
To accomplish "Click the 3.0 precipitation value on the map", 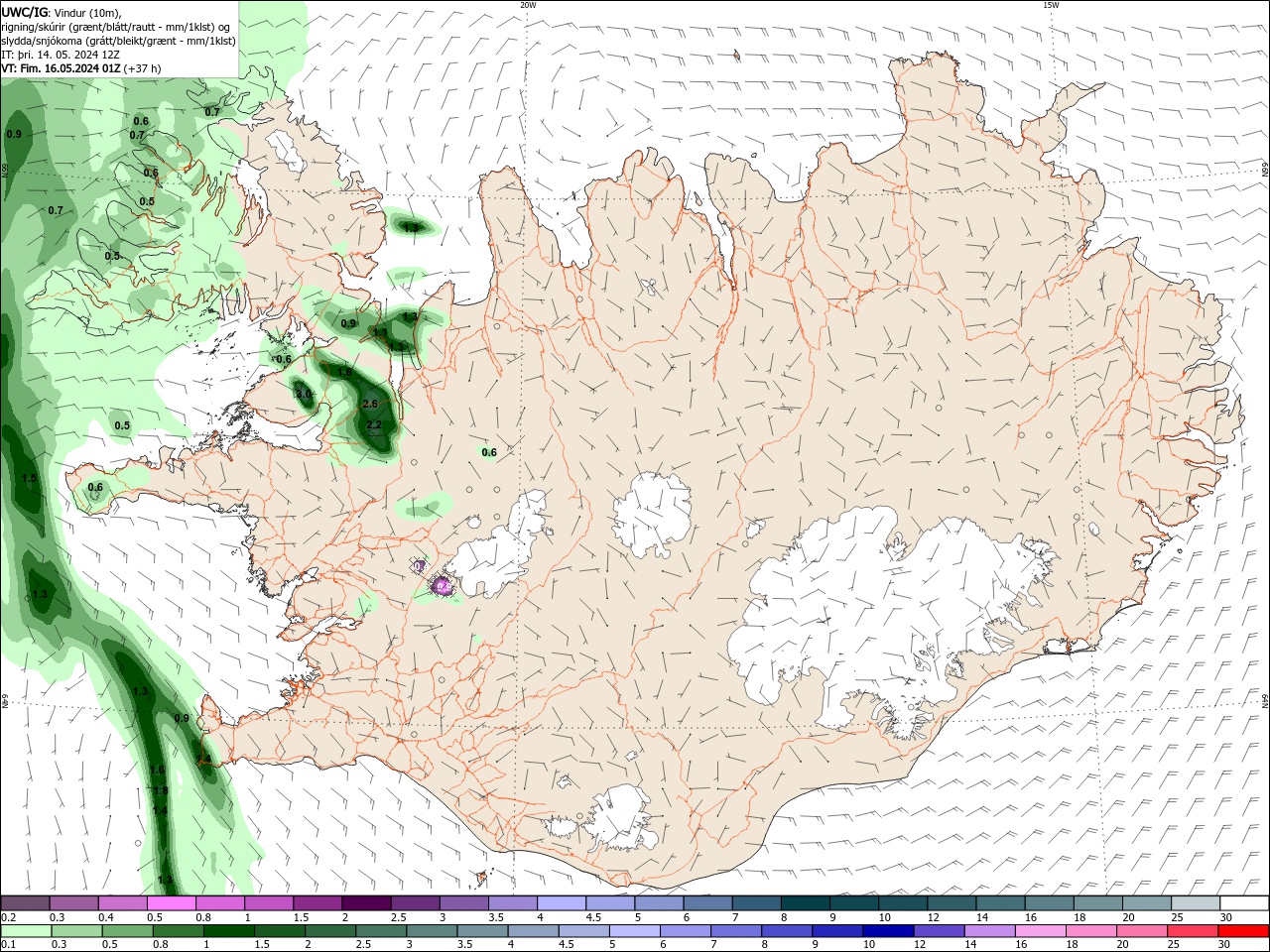I will tap(304, 394).
